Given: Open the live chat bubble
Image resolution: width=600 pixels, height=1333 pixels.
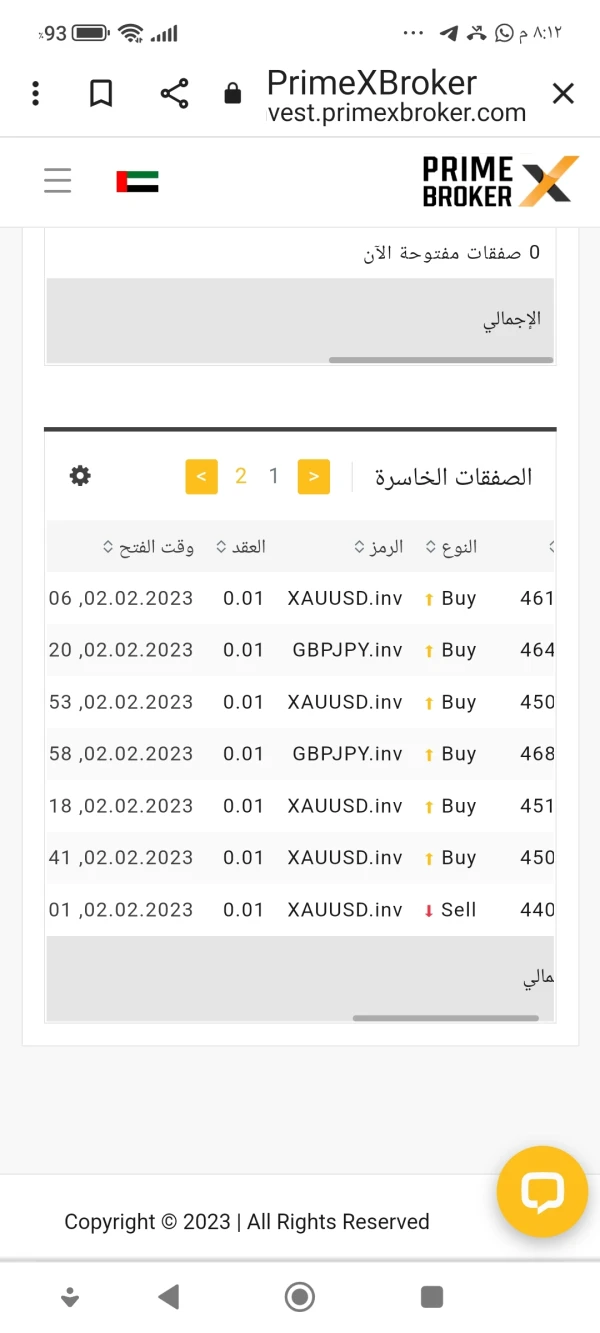Looking at the screenshot, I should click(541, 1192).
